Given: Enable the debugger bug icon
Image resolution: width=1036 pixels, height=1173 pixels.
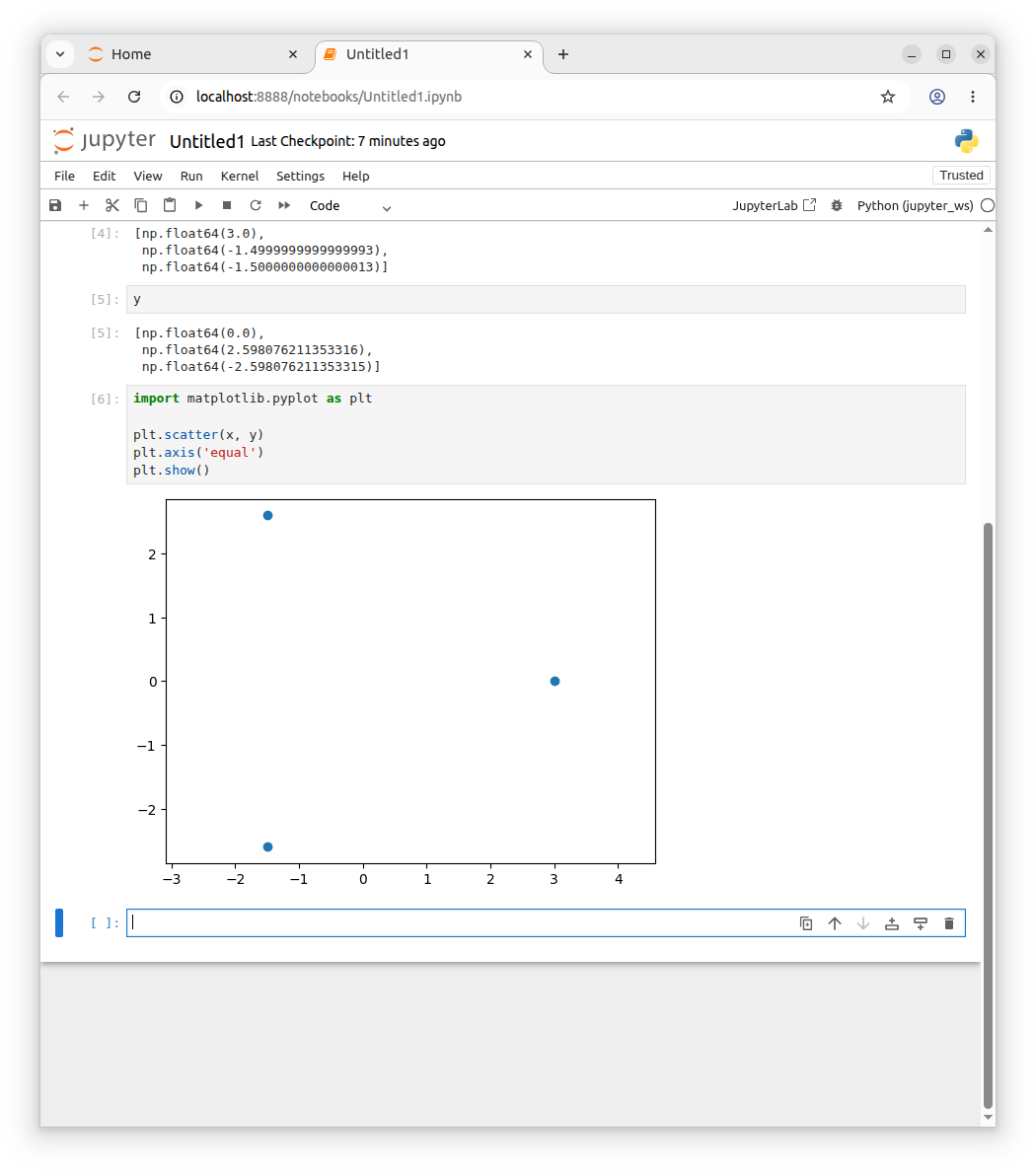Looking at the screenshot, I should (x=837, y=206).
